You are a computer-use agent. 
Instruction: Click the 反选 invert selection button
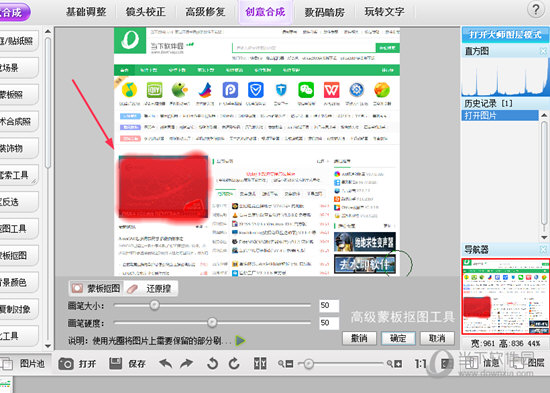tap(18, 202)
